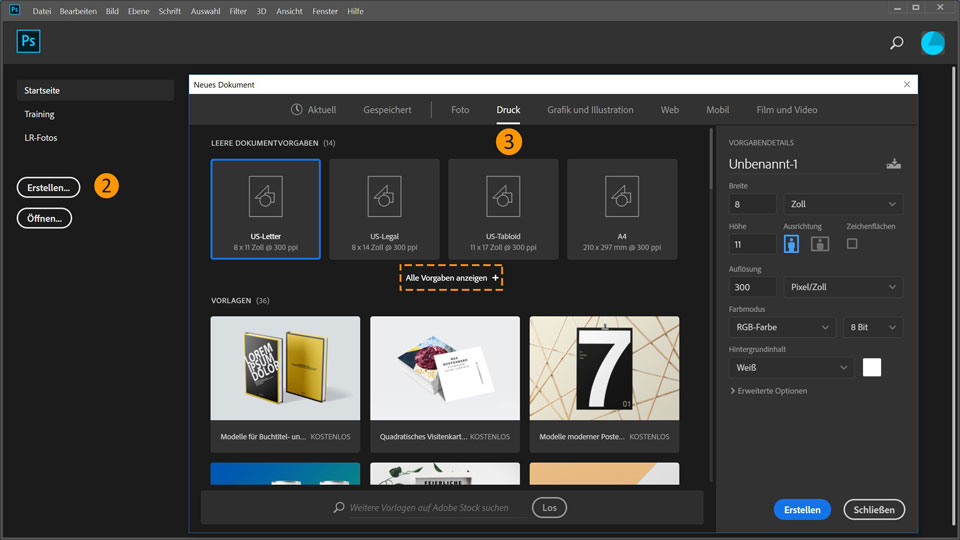Open the Bild menu

[x=112, y=11]
